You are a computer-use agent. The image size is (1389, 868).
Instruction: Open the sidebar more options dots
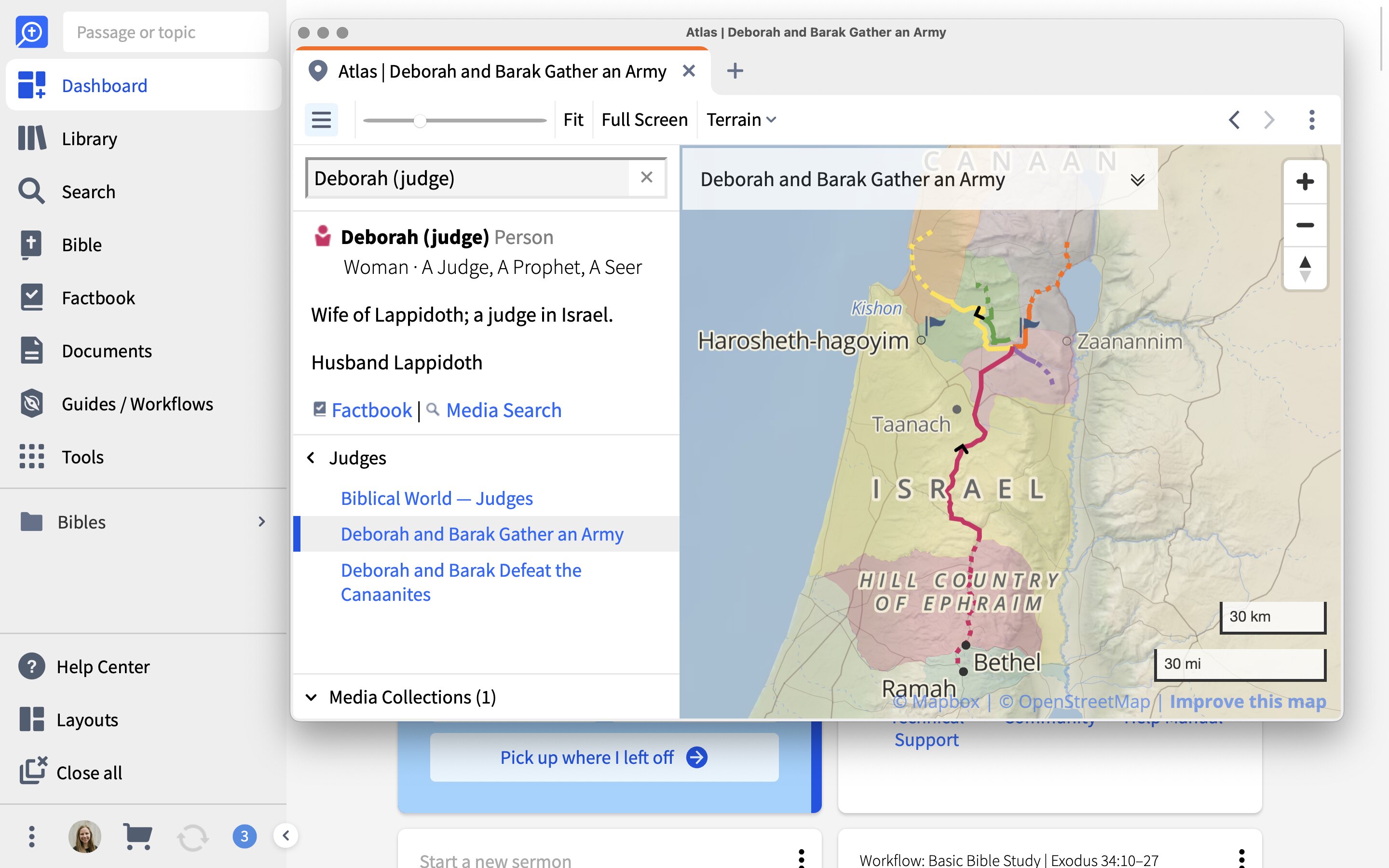pos(31,837)
